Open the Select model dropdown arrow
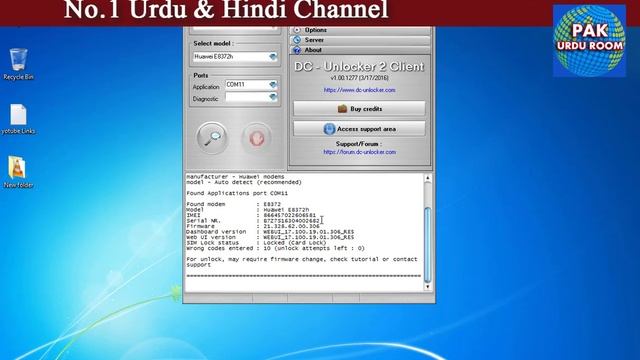The height and width of the screenshot is (360, 640). click(273, 57)
